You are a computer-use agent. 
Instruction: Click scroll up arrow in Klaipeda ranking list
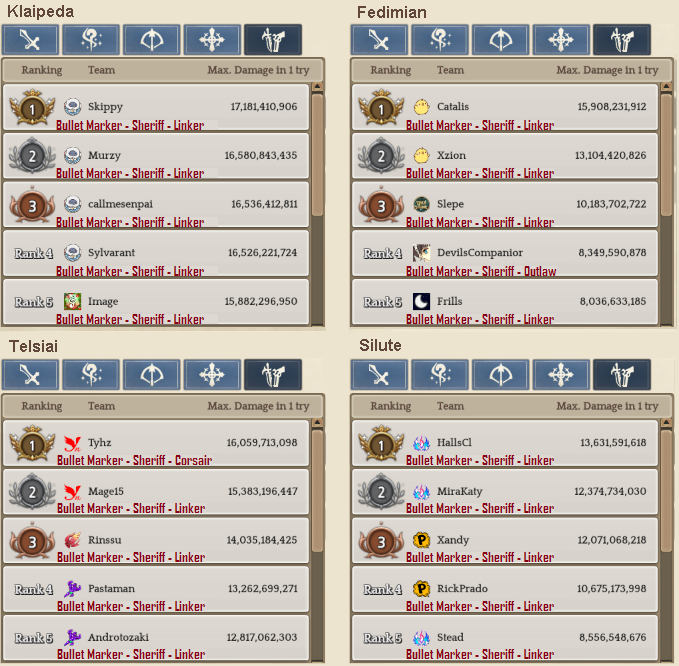[x=317, y=87]
